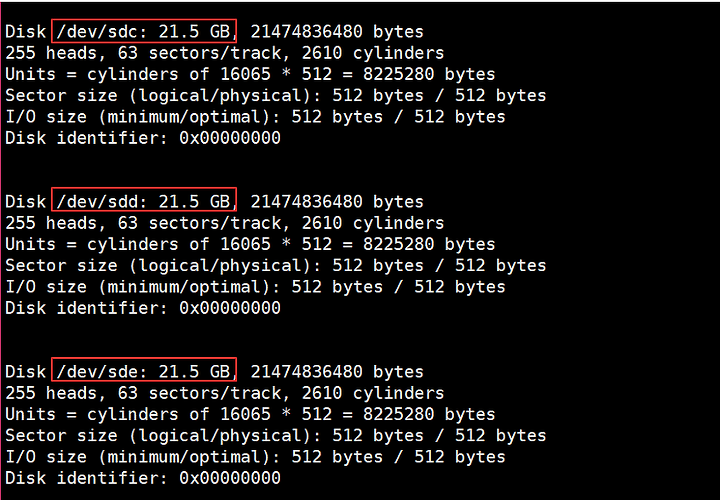This screenshot has width=720, height=500.
Task: Click the highlighted /dev/sdc: 21.5 GB text
Action: 144,31
